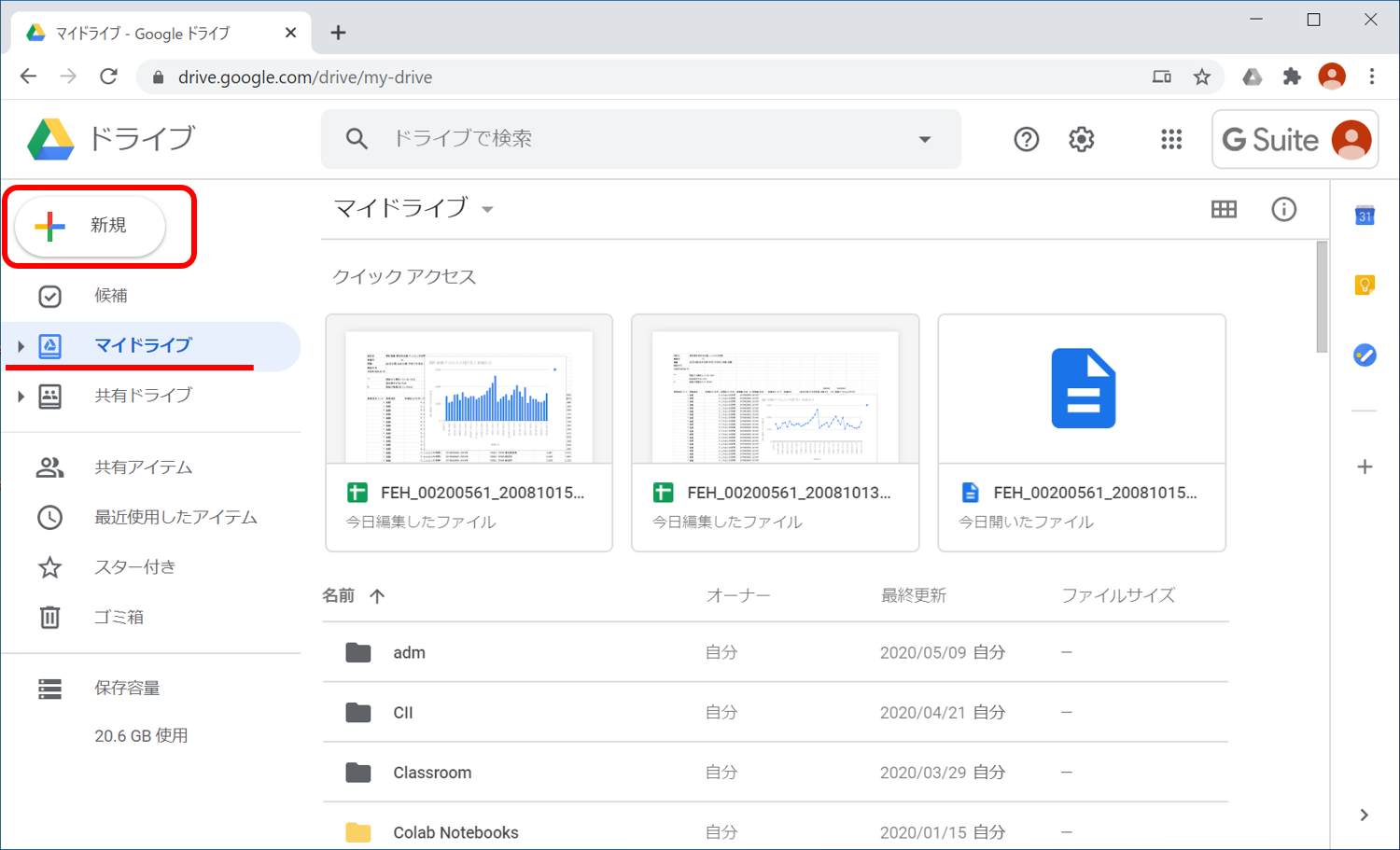Focus the ドライブで検索 search field
1400x850 pixels.
coord(641,139)
